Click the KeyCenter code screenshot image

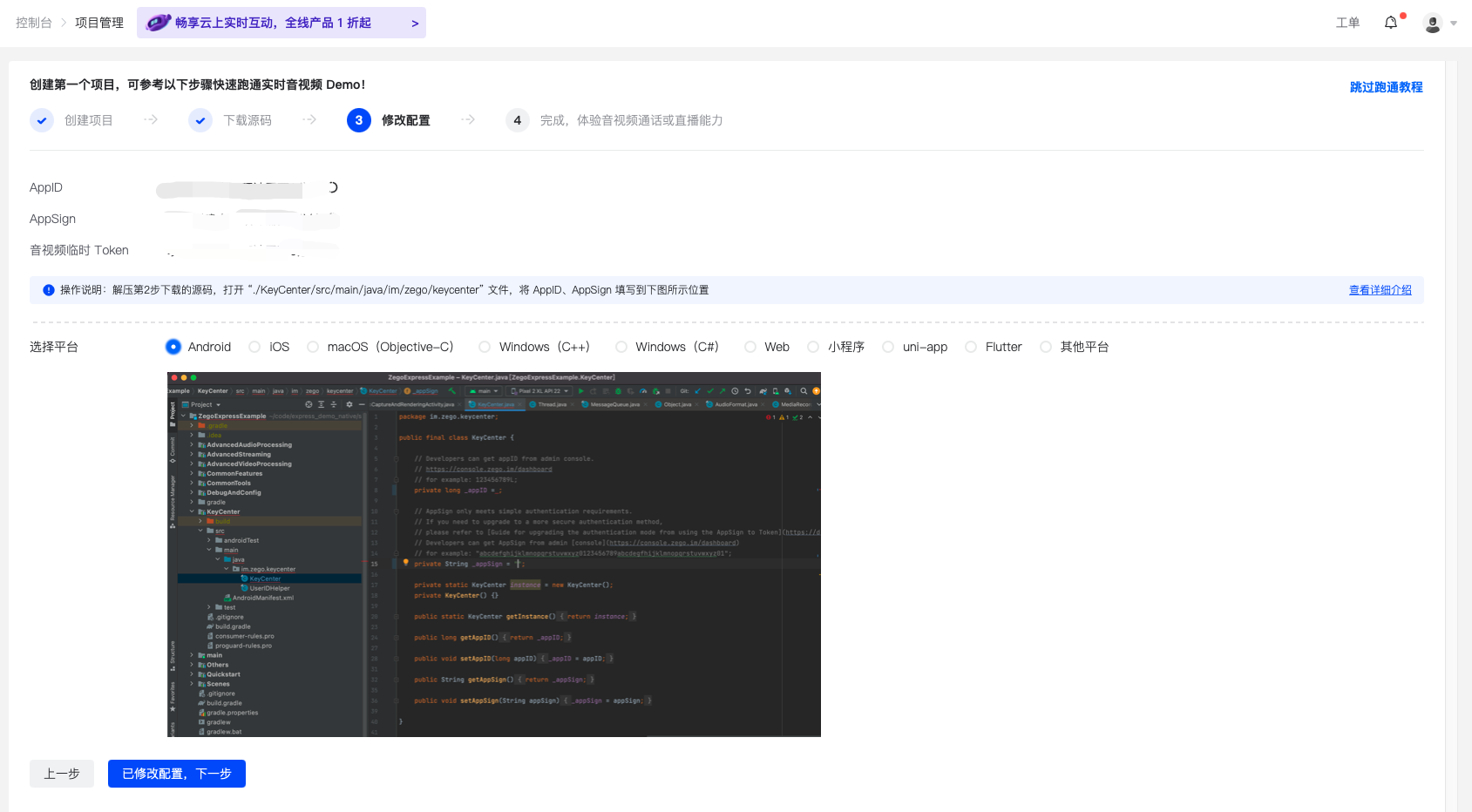(x=493, y=554)
